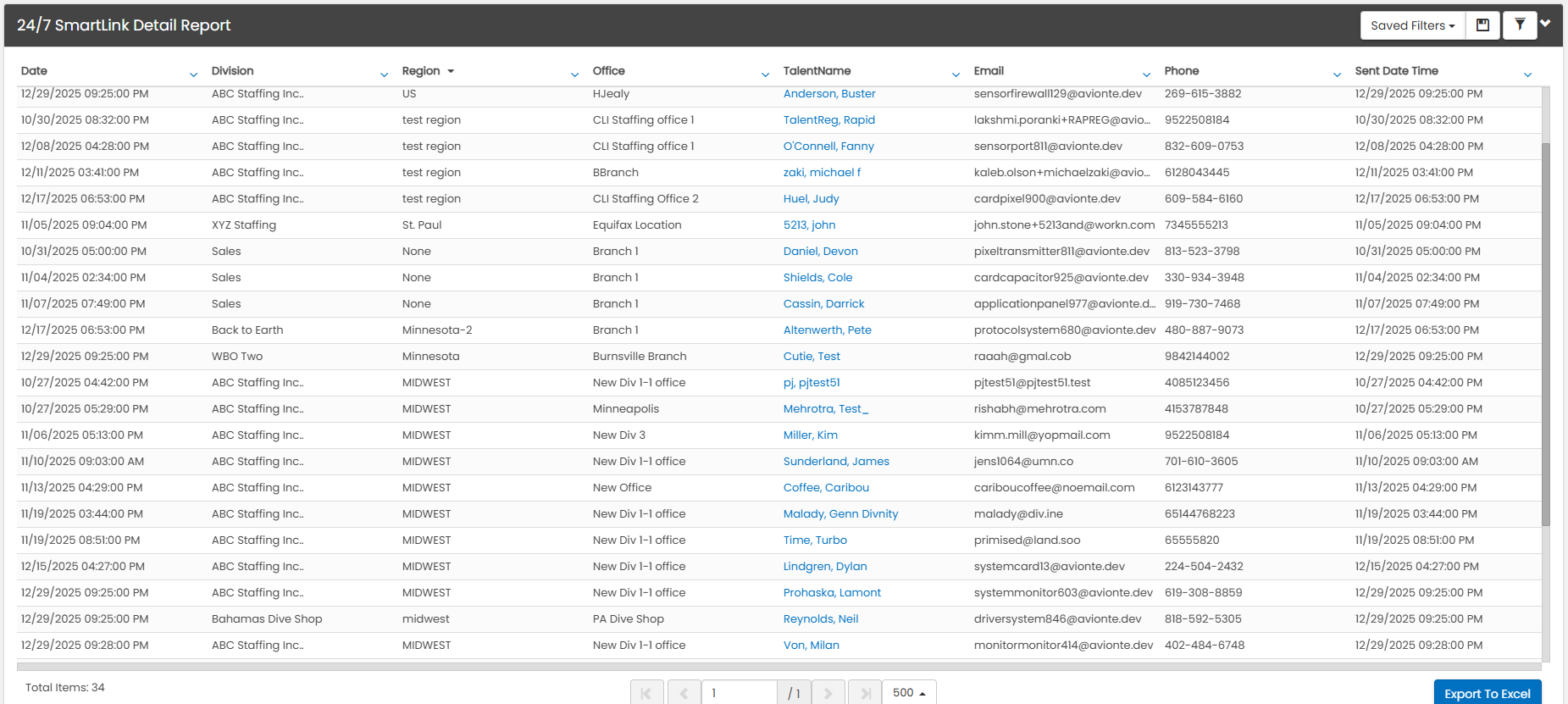
Task: Click the page number input field
Action: (x=740, y=693)
